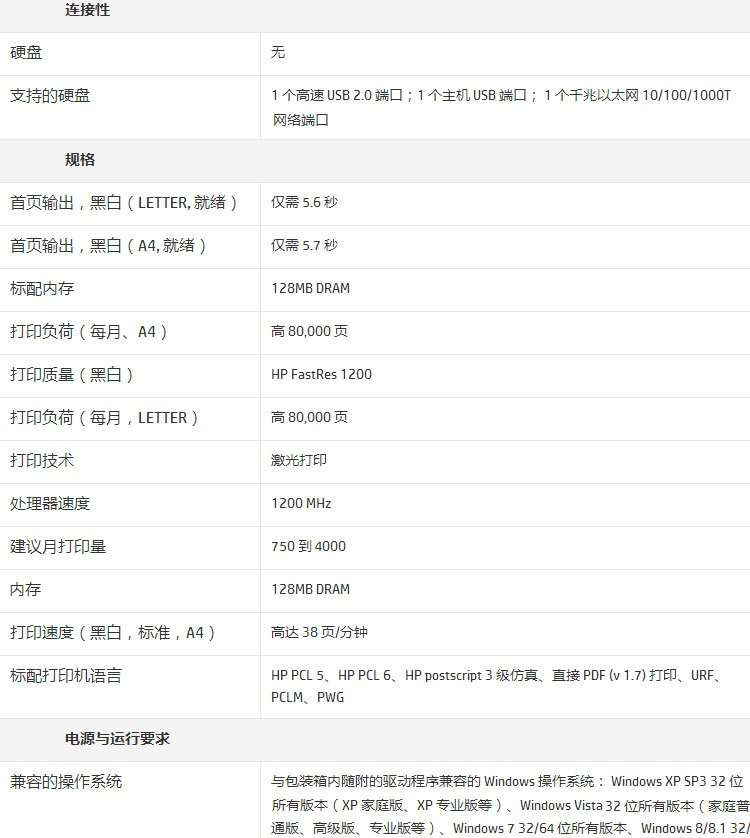Click the 无 value for 硬盘
Image resolution: width=750 pixels, height=838 pixels.
tap(278, 52)
